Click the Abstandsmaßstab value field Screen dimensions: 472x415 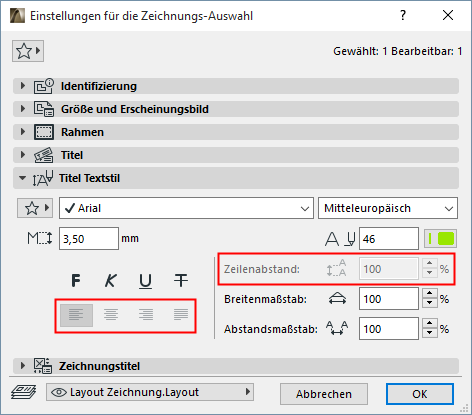(389, 329)
